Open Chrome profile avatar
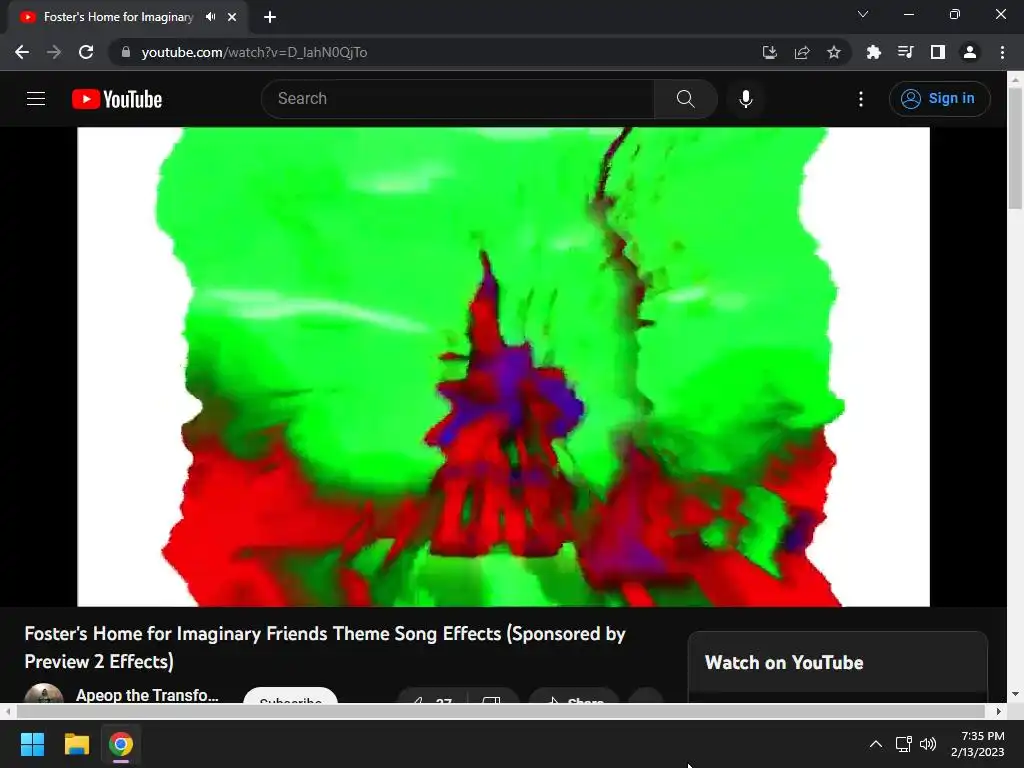 pyautogui.click(x=970, y=52)
